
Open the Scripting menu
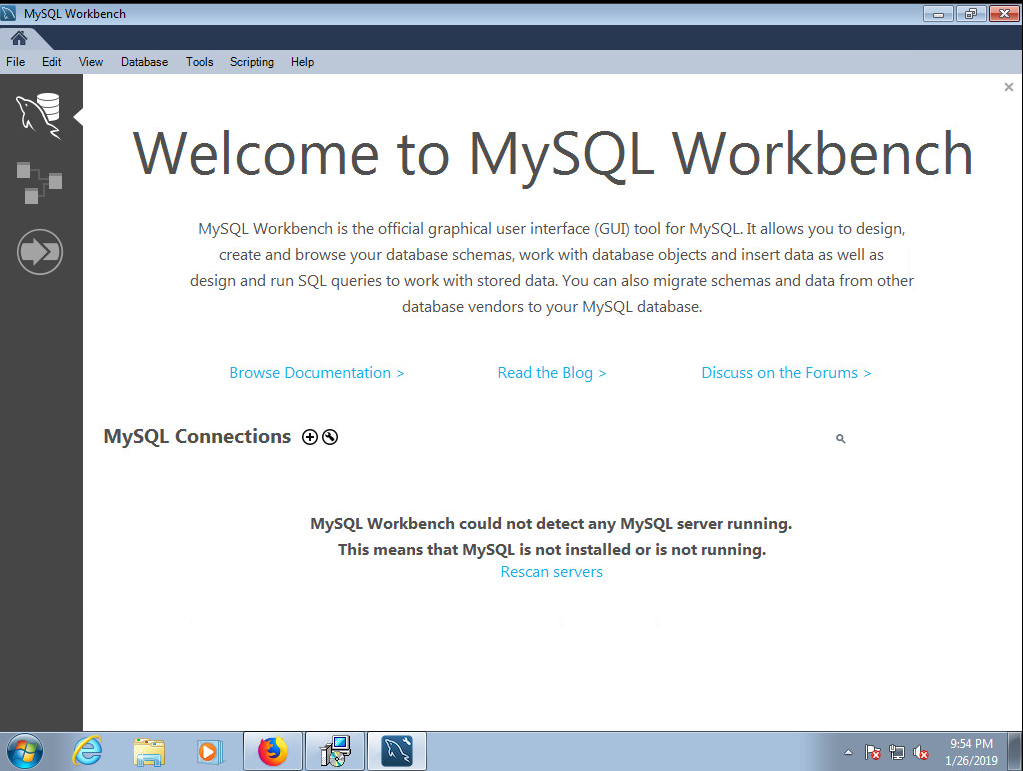pos(252,62)
